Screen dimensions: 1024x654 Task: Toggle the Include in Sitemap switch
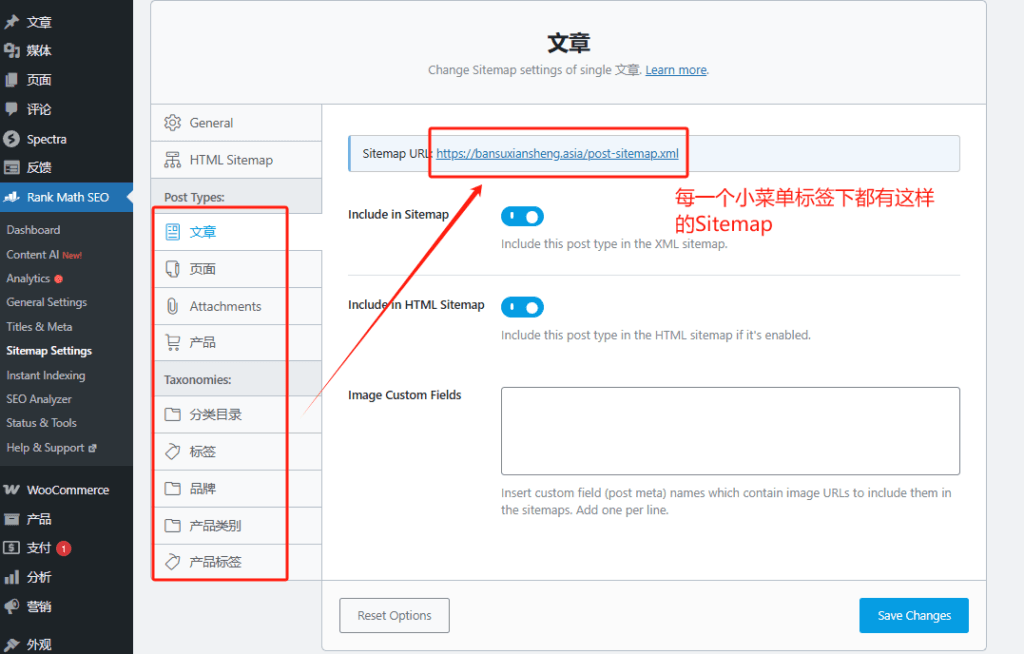pos(522,216)
